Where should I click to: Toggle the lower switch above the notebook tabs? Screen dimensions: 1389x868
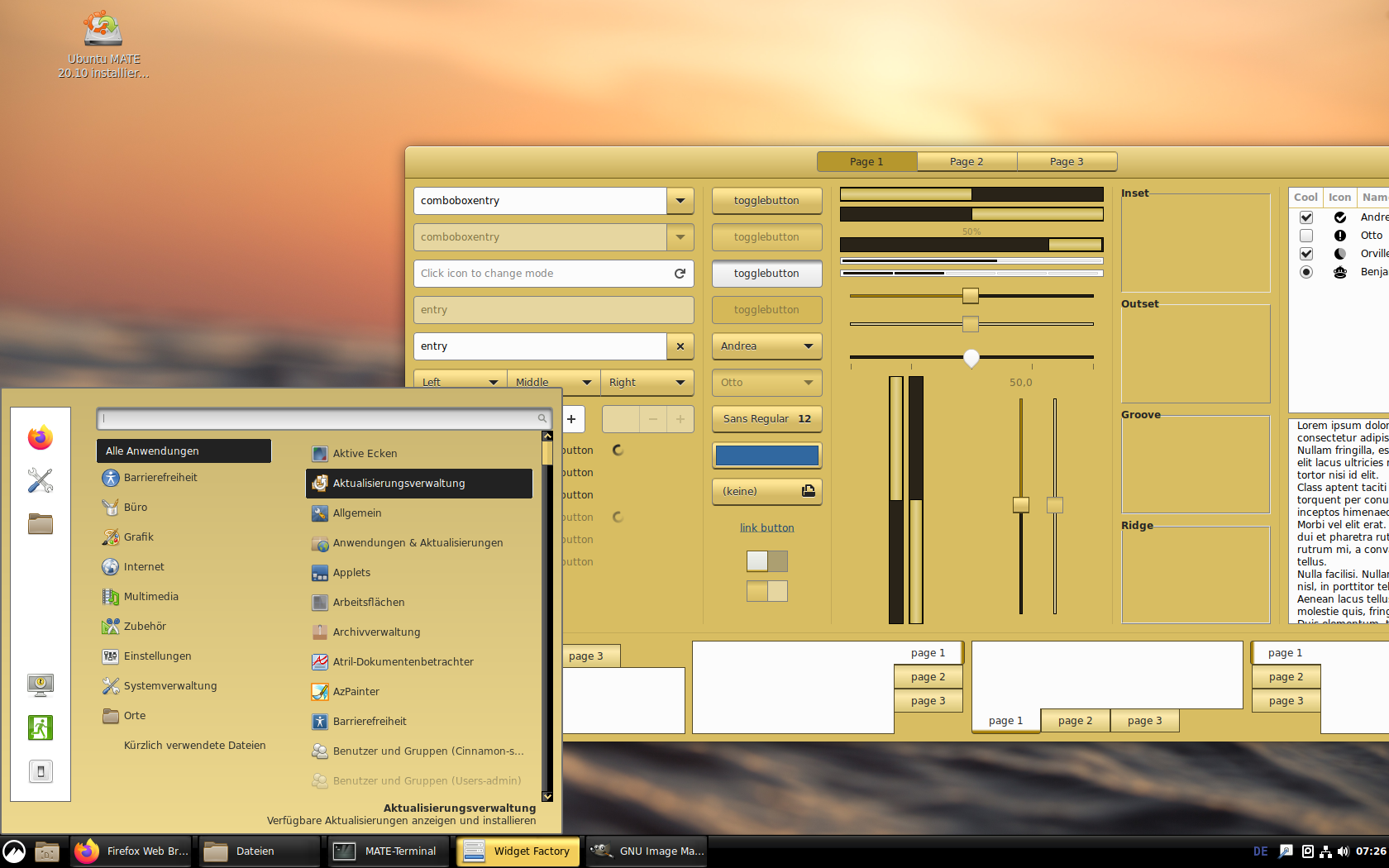point(767,591)
